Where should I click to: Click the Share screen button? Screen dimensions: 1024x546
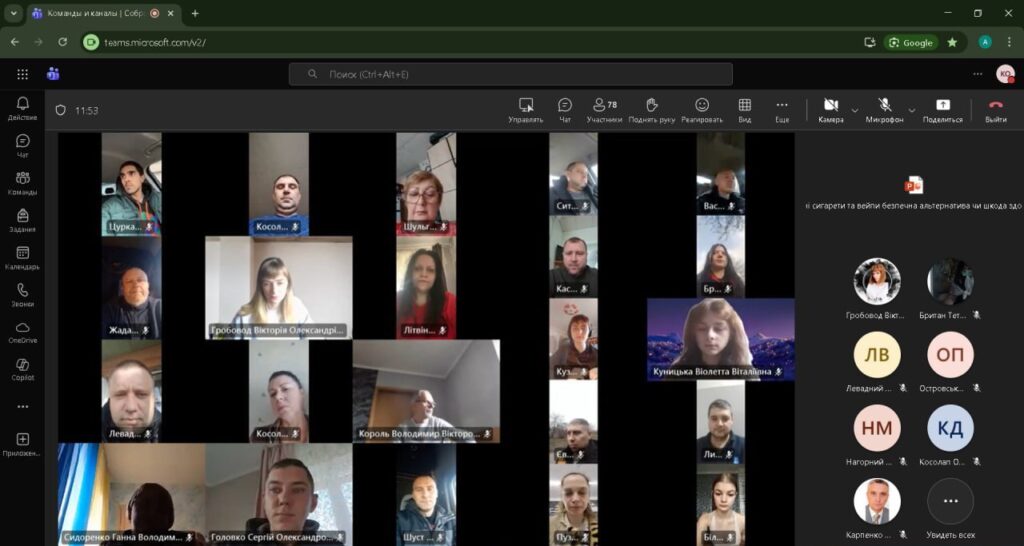coord(942,109)
